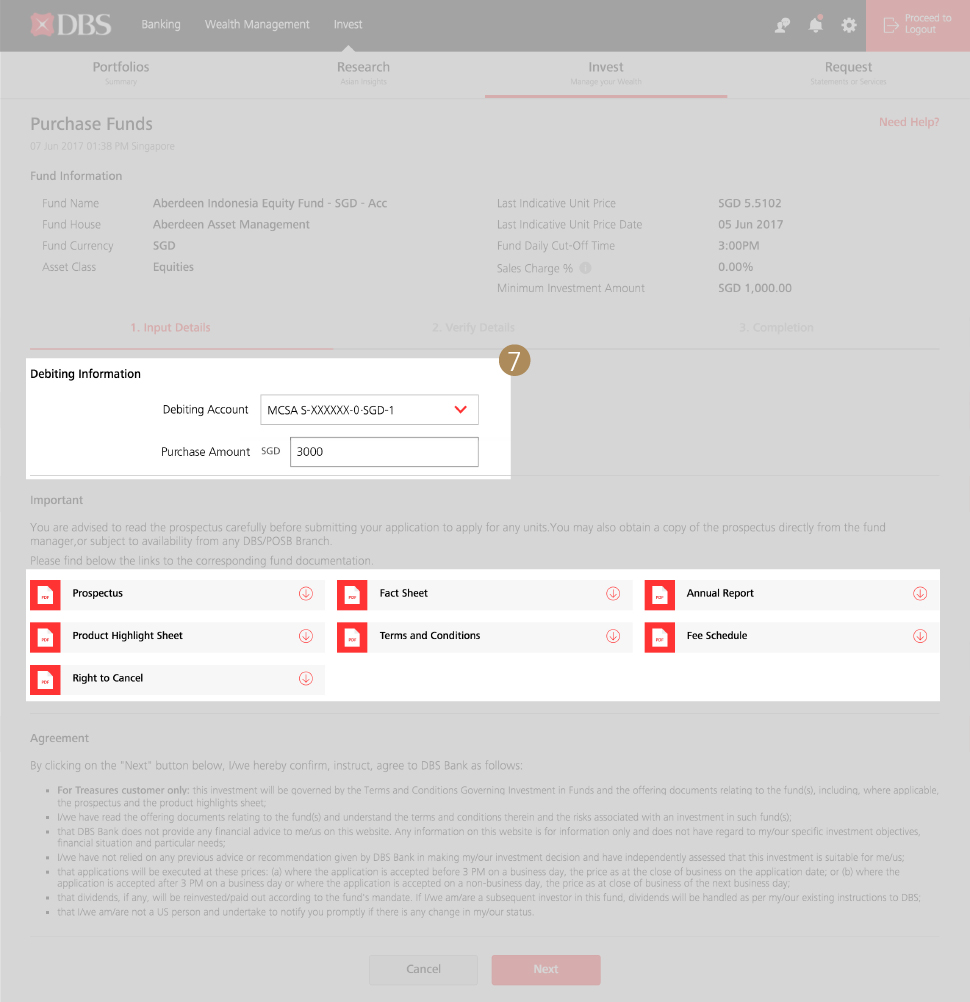The width and height of the screenshot is (970, 1002).
Task: Click the Next button
Action: 546,969
